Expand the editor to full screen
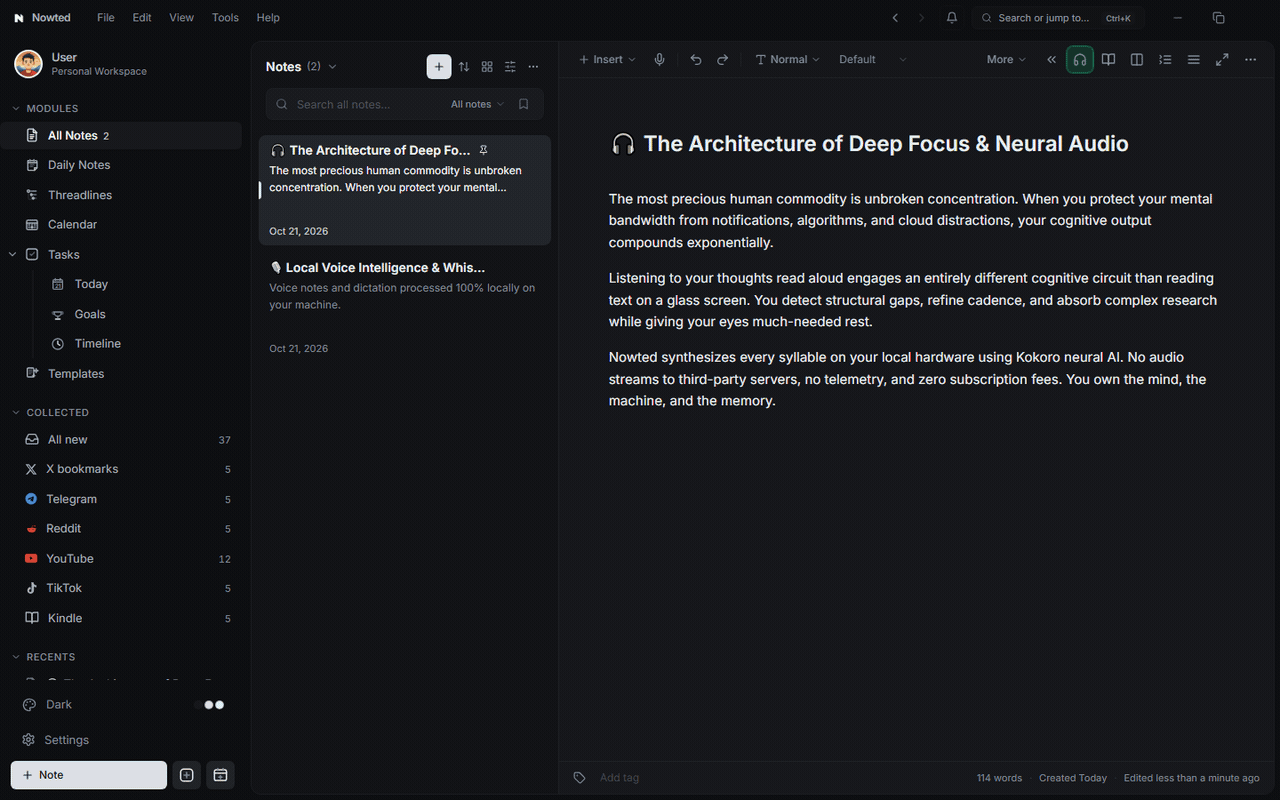Viewport: 1280px width, 800px height. click(1222, 60)
